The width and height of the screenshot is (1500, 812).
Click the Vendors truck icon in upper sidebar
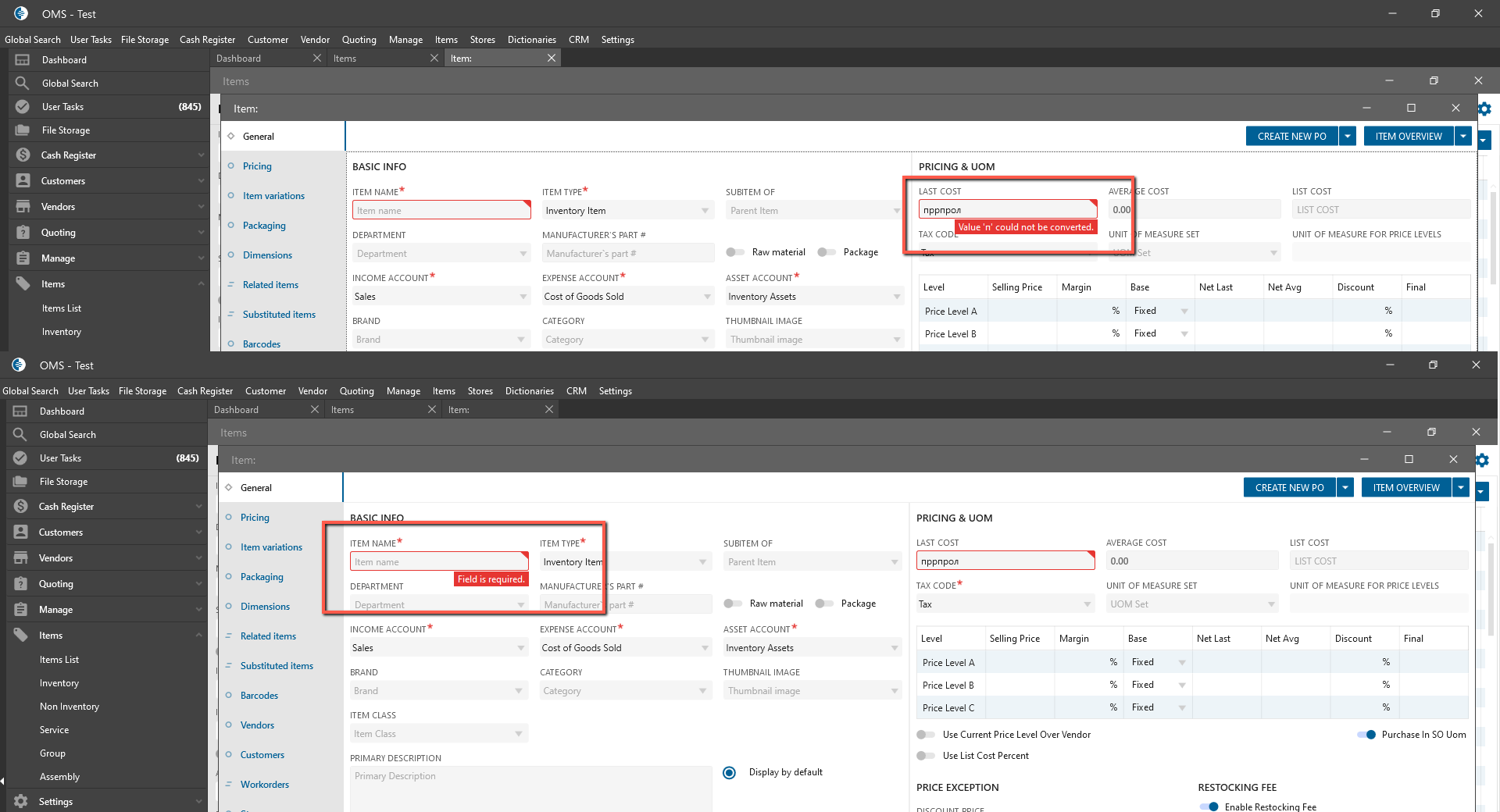click(23, 207)
